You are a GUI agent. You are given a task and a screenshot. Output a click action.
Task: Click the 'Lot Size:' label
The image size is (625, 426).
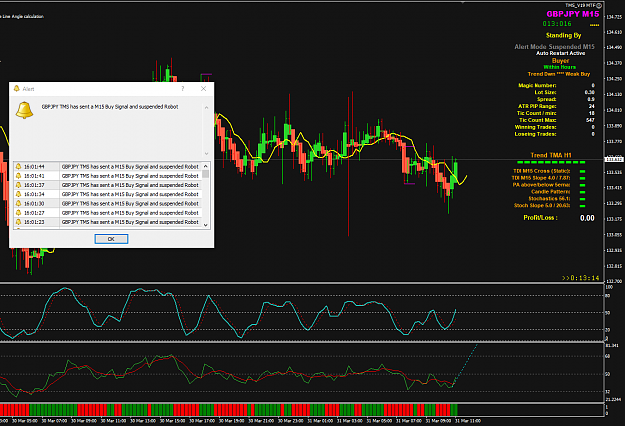[x=545, y=92]
